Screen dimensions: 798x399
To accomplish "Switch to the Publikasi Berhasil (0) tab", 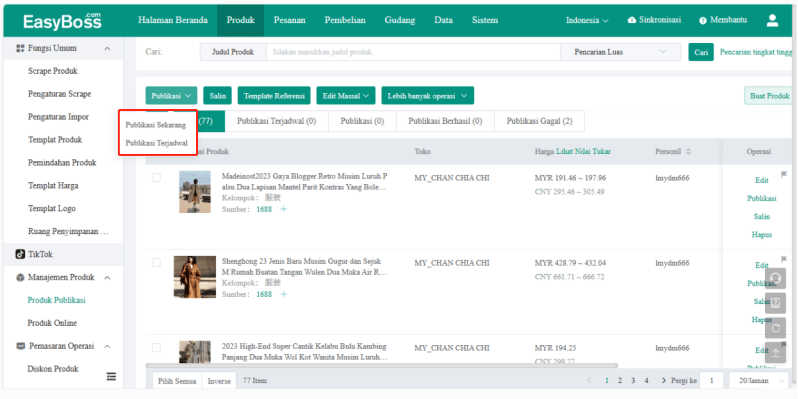I will 445,121.
